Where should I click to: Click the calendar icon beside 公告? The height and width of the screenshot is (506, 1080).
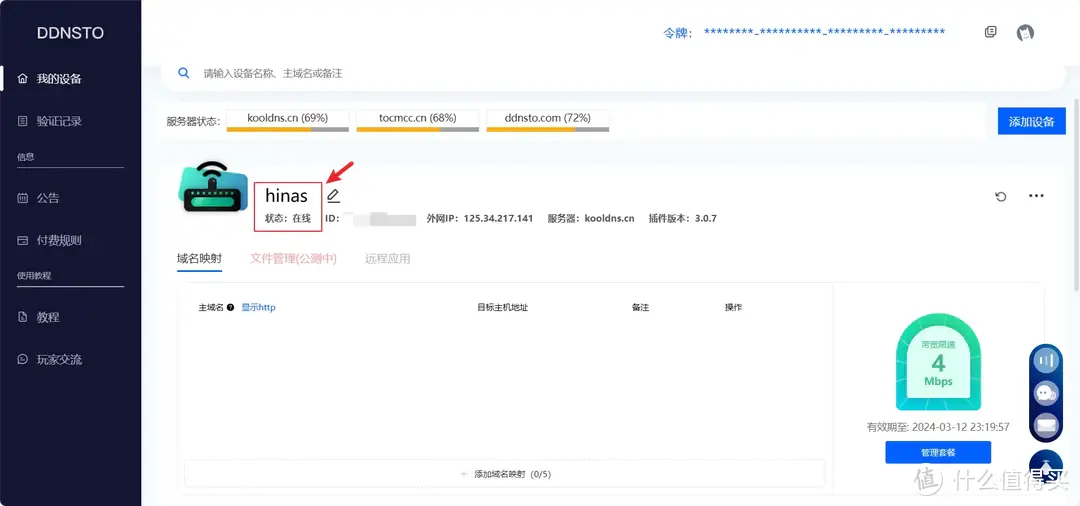coord(23,198)
